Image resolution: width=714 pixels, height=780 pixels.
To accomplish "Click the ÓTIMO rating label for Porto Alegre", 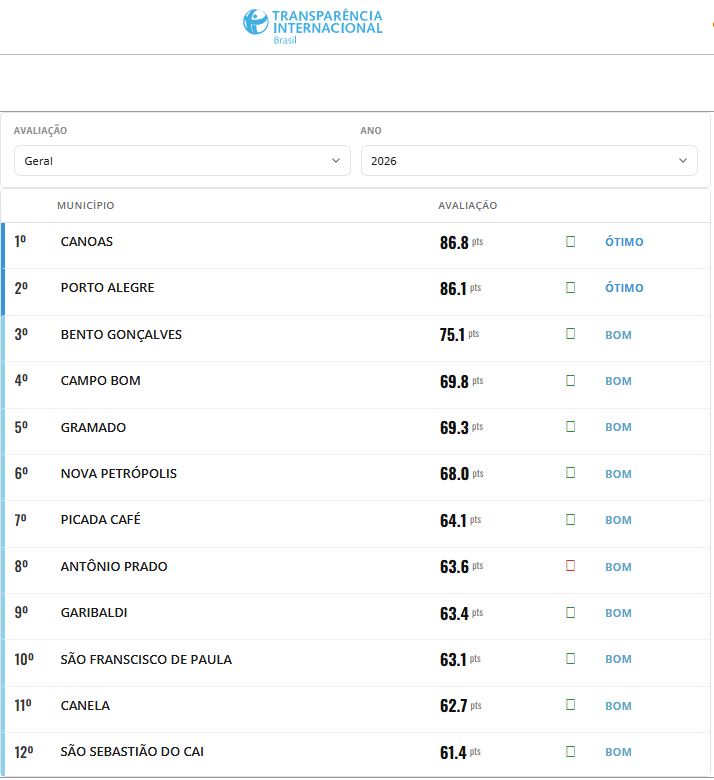I will (624, 288).
